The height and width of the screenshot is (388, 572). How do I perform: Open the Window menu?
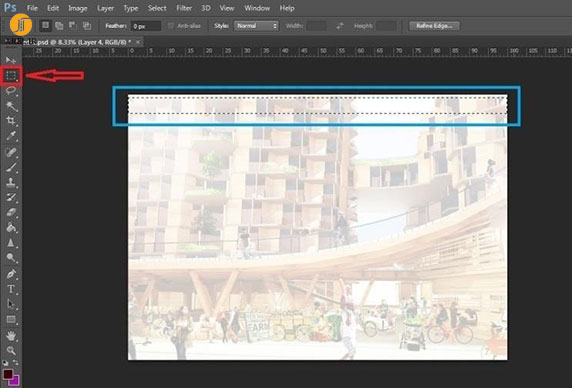pyautogui.click(x=257, y=8)
